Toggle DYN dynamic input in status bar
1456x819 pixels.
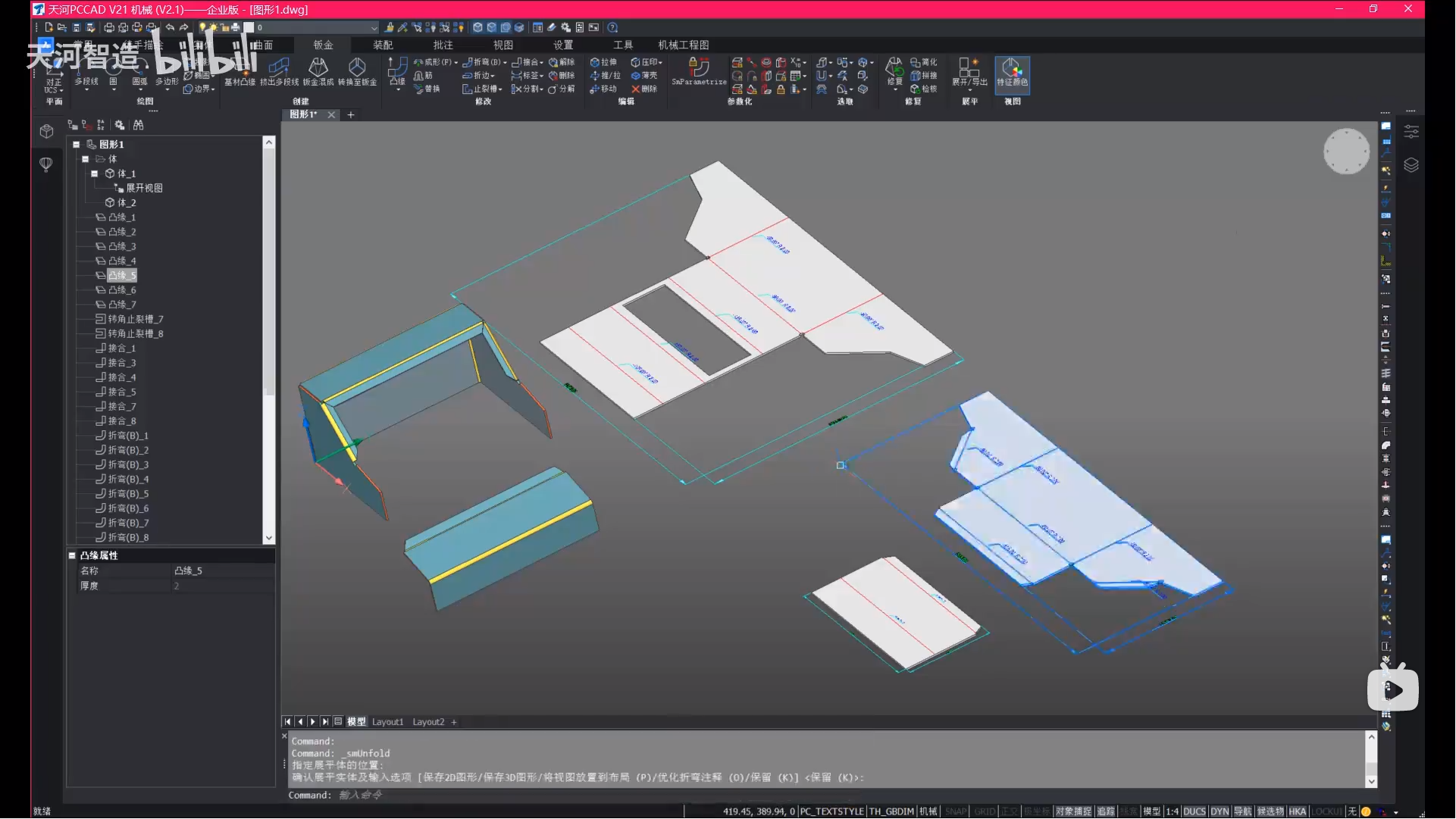pyautogui.click(x=1220, y=811)
